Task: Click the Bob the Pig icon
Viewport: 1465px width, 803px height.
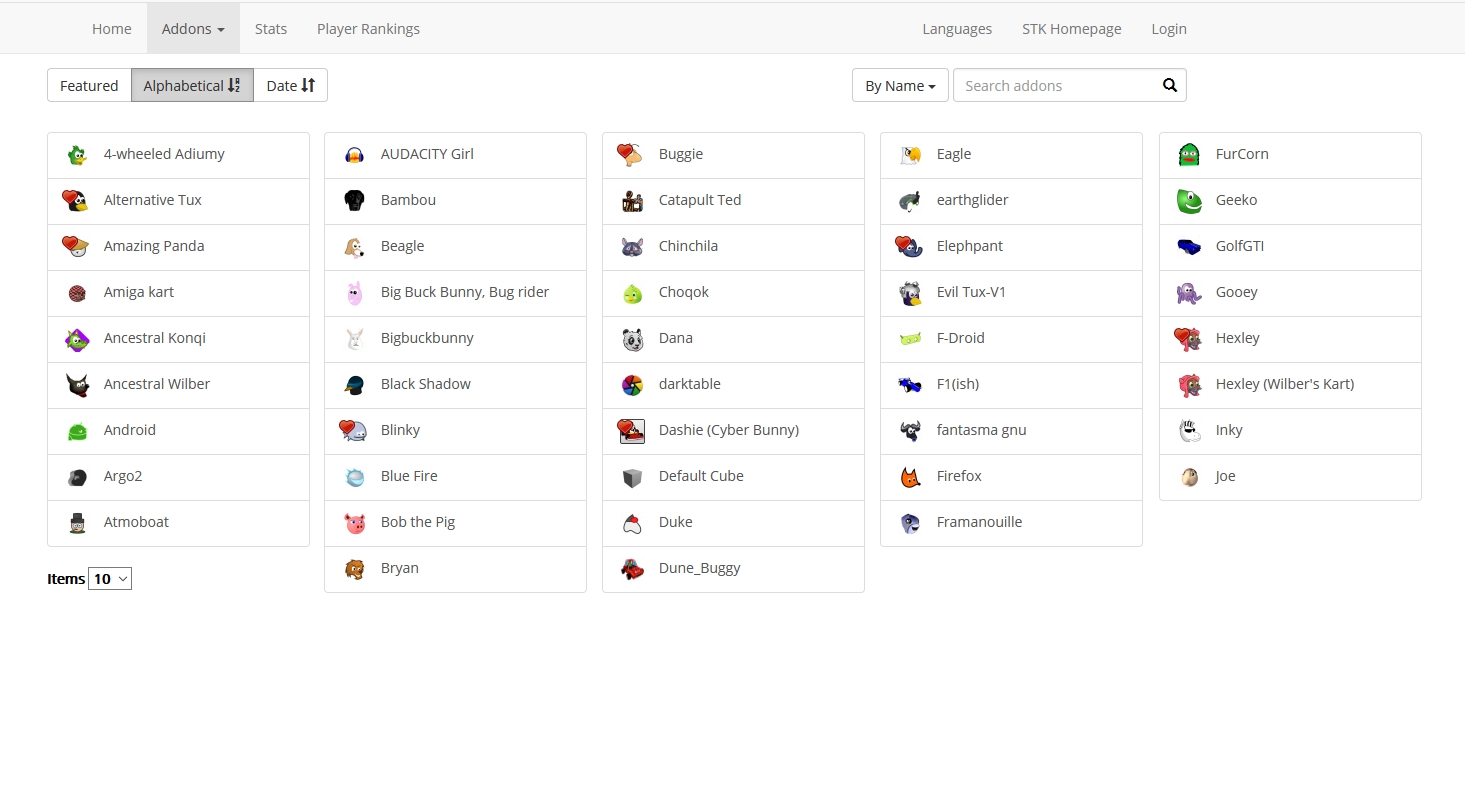Action: tap(354, 523)
